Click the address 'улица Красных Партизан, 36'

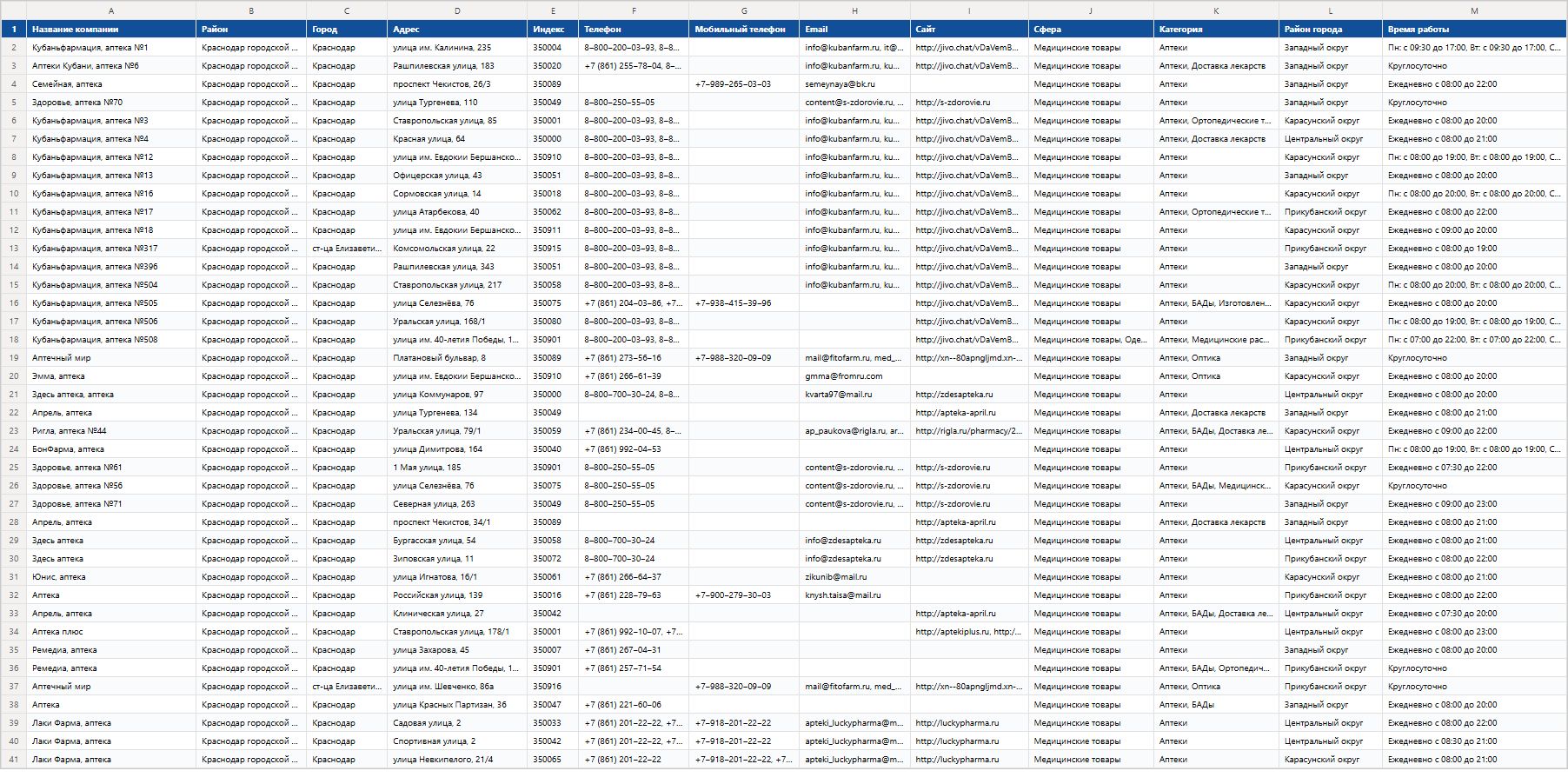pos(457,705)
